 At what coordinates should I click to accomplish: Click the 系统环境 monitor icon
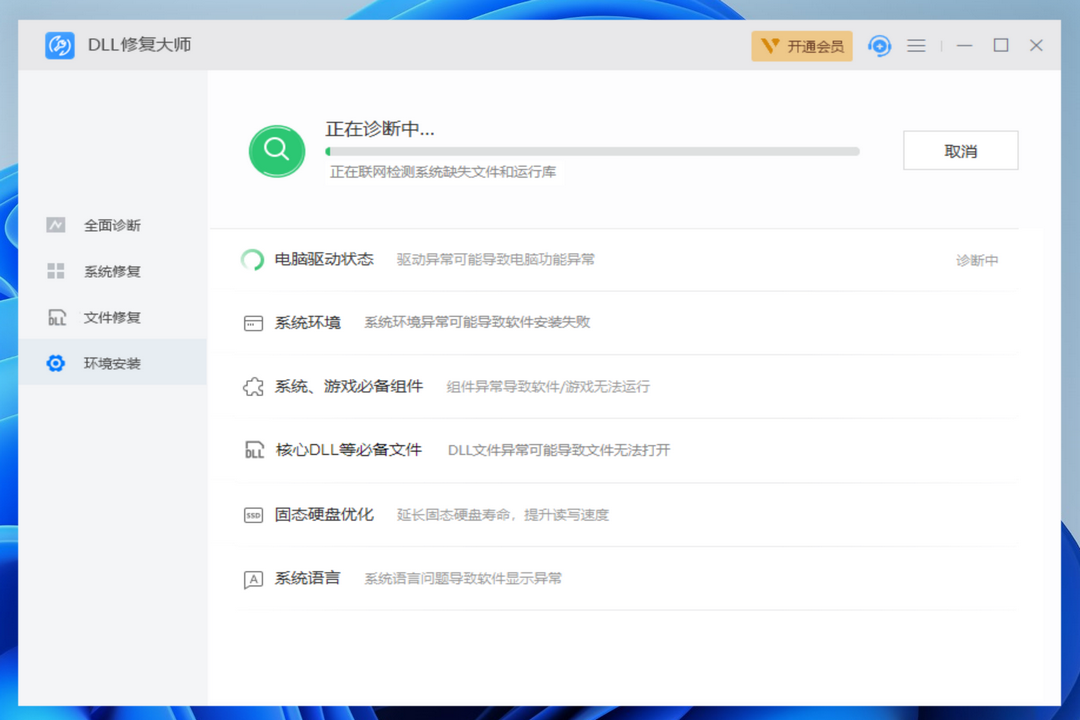pyautogui.click(x=252, y=322)
